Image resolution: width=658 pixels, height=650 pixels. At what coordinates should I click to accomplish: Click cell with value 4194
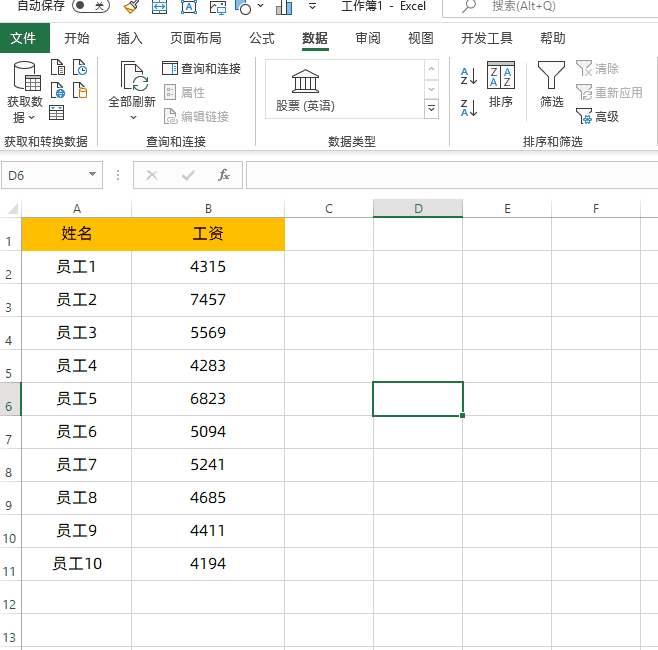[208, 564]
